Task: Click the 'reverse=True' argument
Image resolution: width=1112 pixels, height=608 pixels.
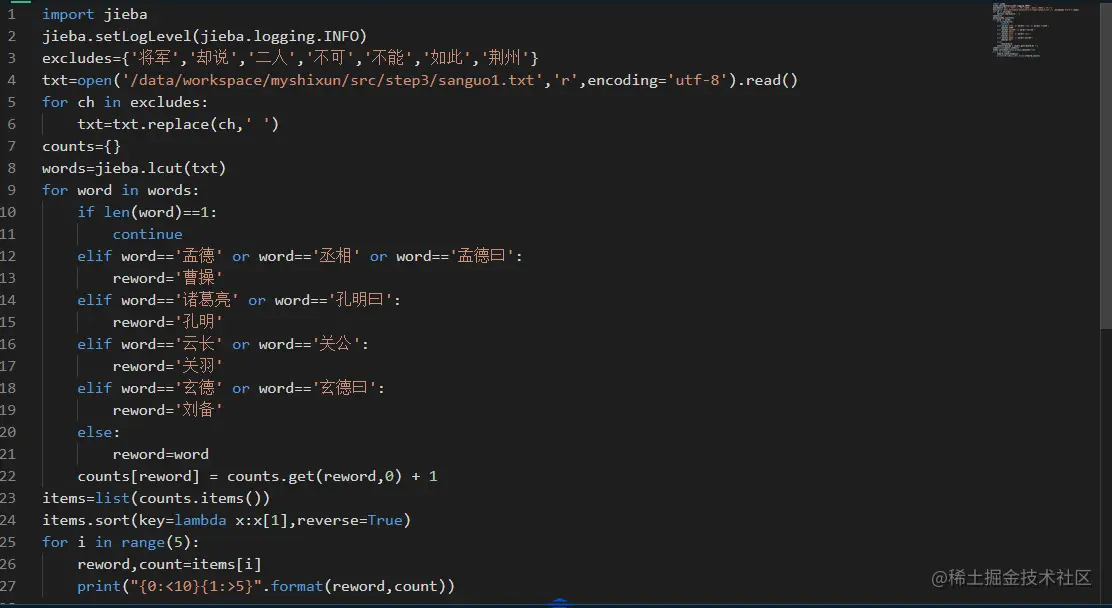Action: (x=350, y=520)
